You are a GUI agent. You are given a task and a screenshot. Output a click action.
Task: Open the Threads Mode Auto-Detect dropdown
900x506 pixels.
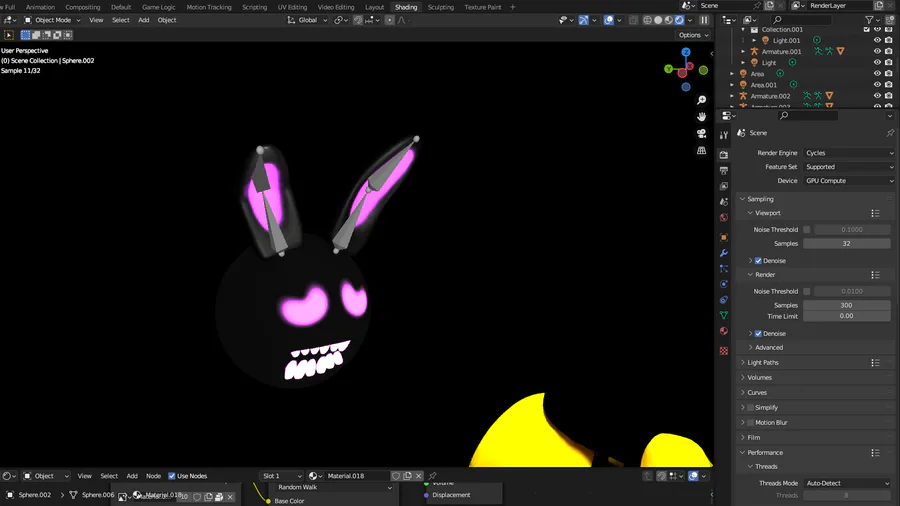[x=849, y=483]
